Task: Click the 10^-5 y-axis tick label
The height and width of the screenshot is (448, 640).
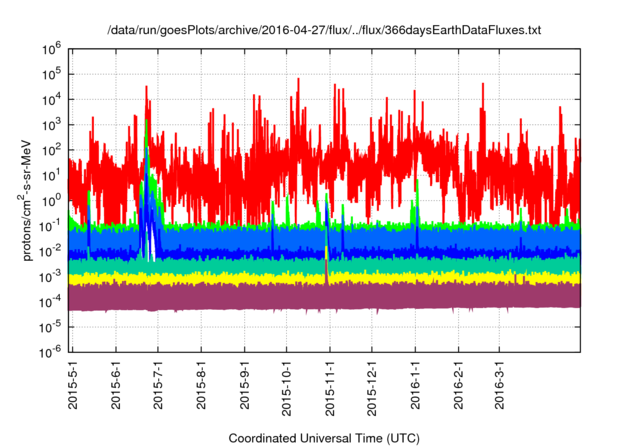Action: click(x=50, y=328)
